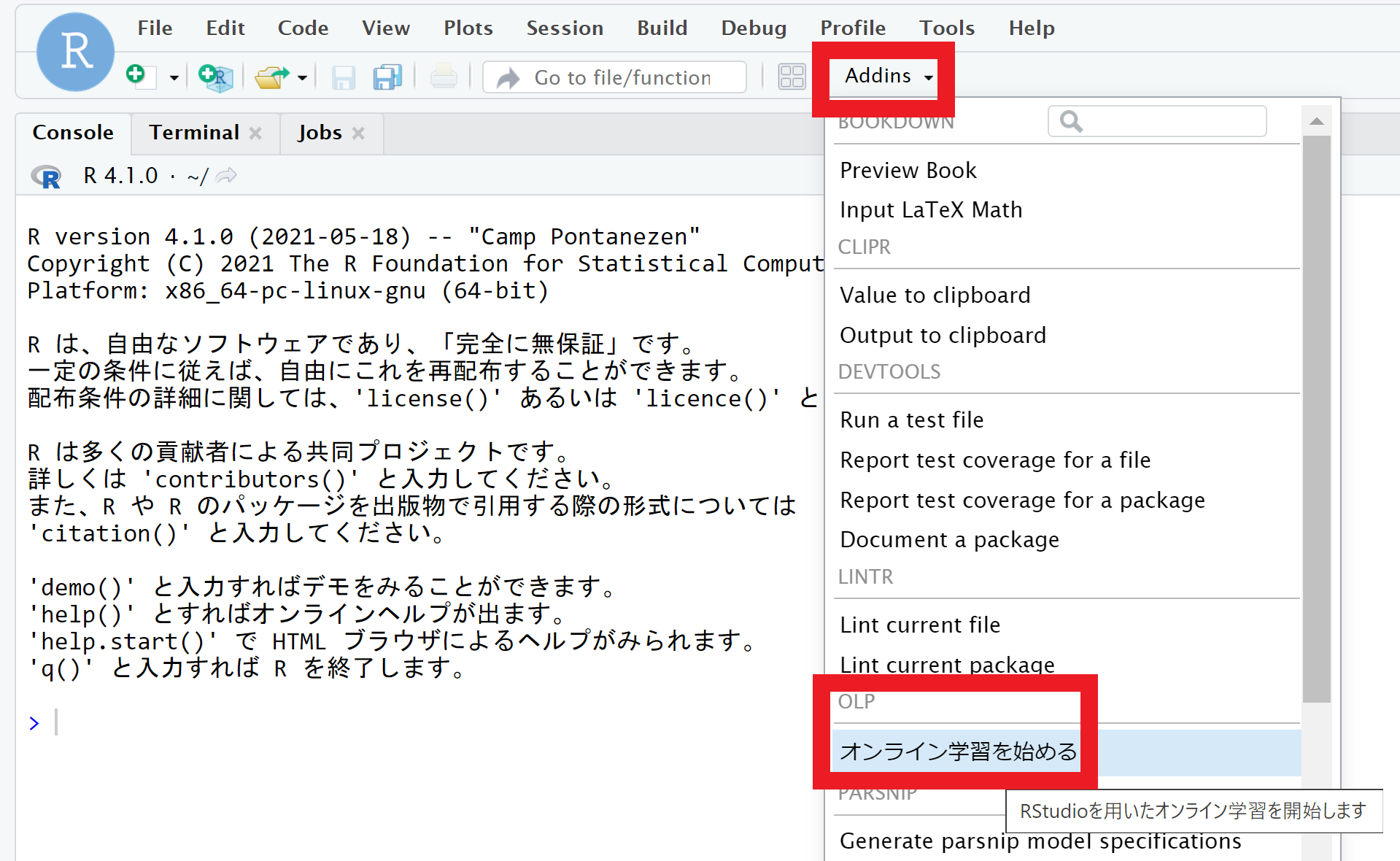Select Value to clipboard addin

pyautogui.click(x=1067, y=295)
